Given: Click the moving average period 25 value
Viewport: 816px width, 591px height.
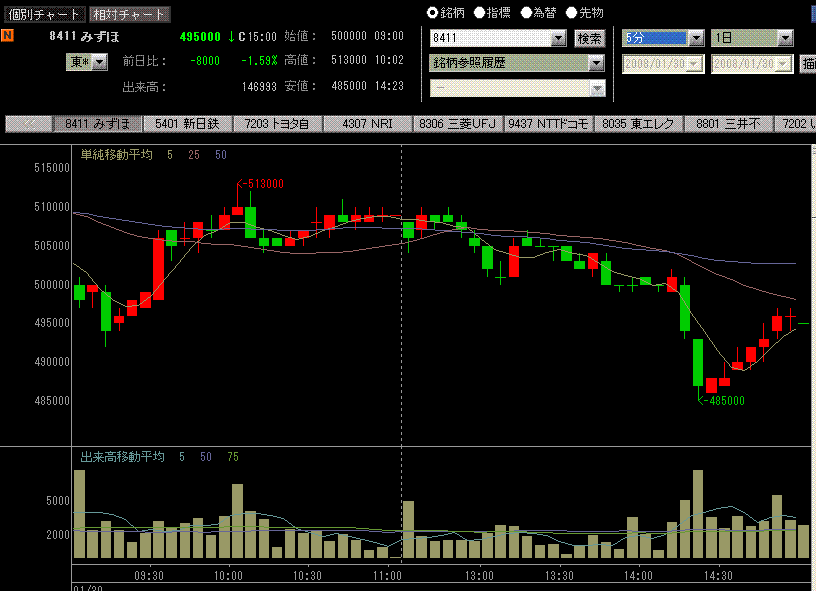Looking at the screenshot, I should [194, 155].
